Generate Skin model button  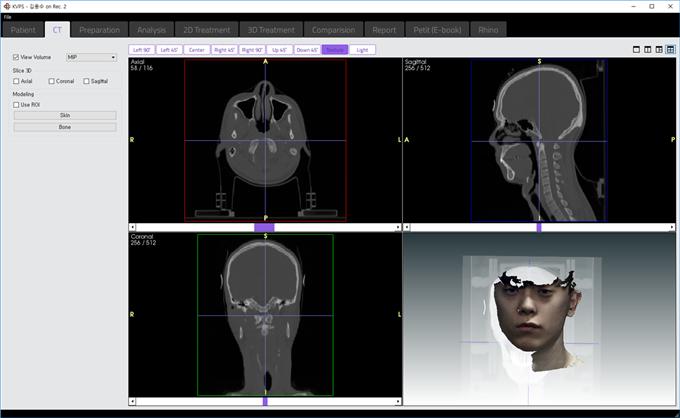pyautogui.click(x=65, y=115)
